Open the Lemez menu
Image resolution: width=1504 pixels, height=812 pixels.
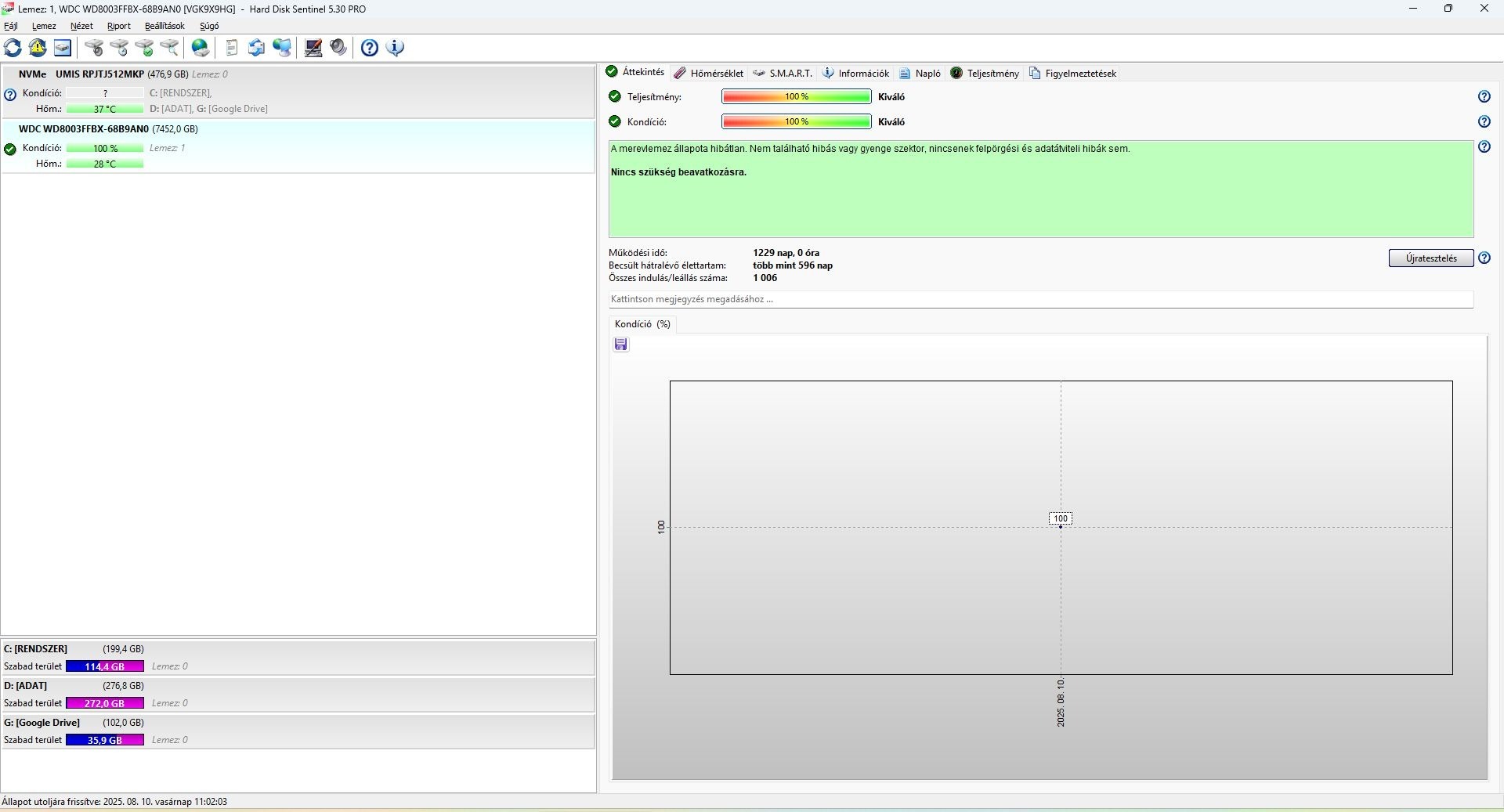[x=44, y=26]
